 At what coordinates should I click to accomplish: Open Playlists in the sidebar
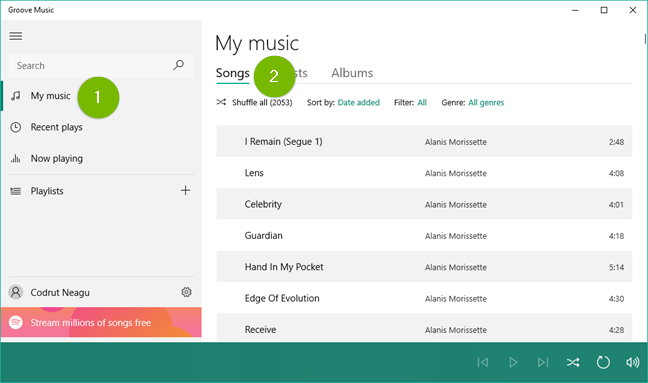pos(46,191)
